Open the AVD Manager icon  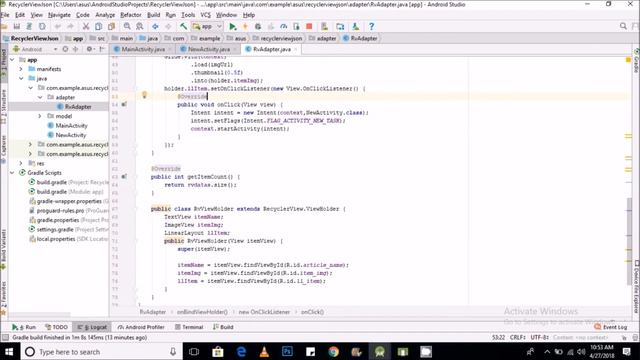click(x=324, y=26)
